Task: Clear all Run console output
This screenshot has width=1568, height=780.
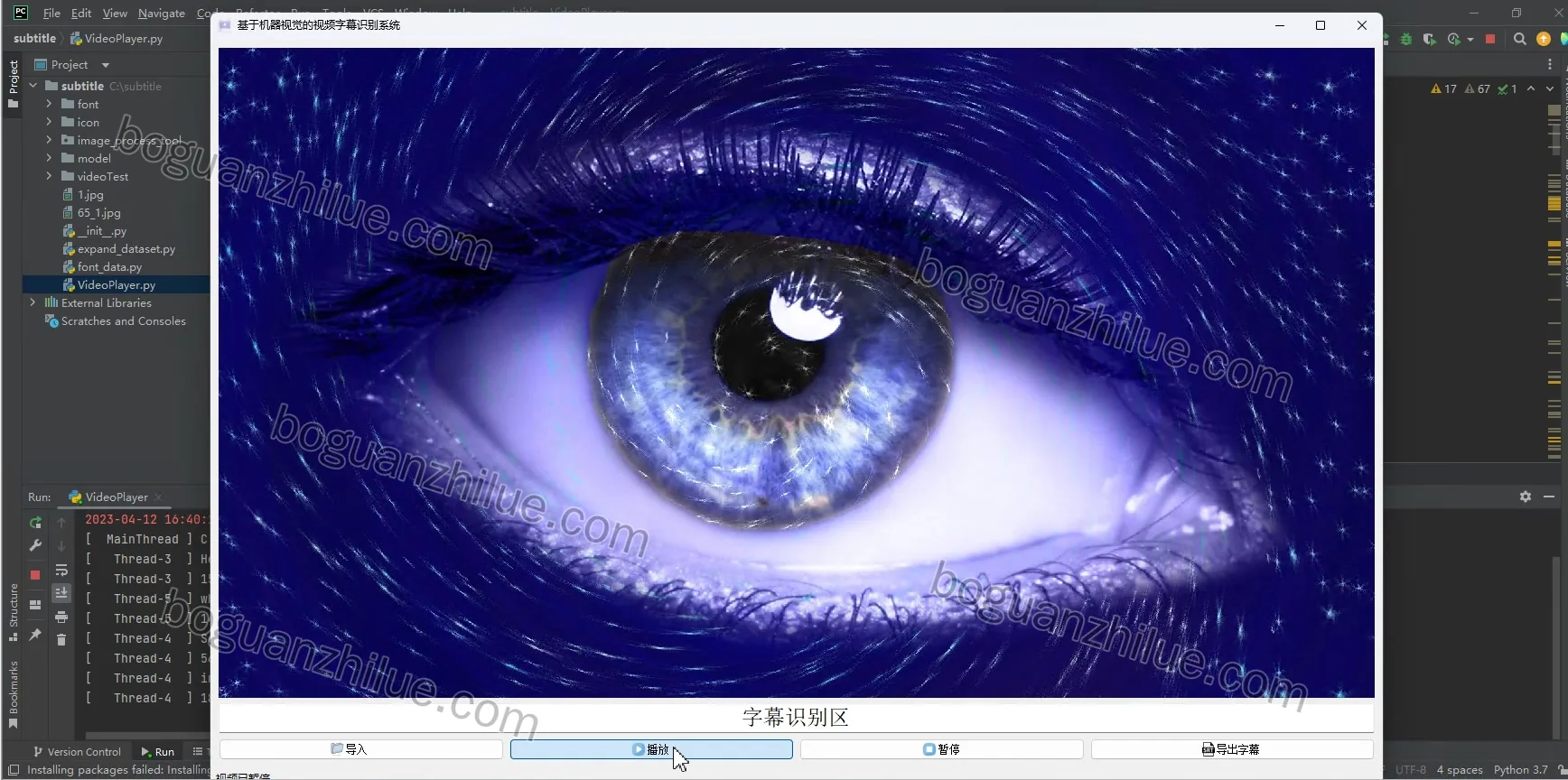Action: pyautogui.click(x=61, y=640)
